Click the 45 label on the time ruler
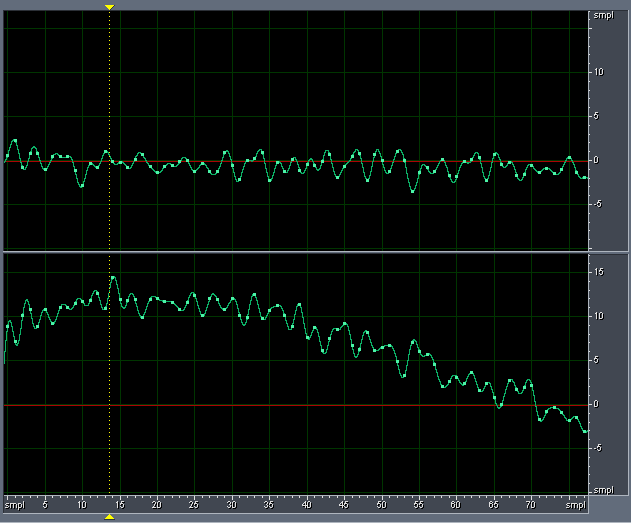This screenshot has width=631, height=523. click(x=344, y=504)
